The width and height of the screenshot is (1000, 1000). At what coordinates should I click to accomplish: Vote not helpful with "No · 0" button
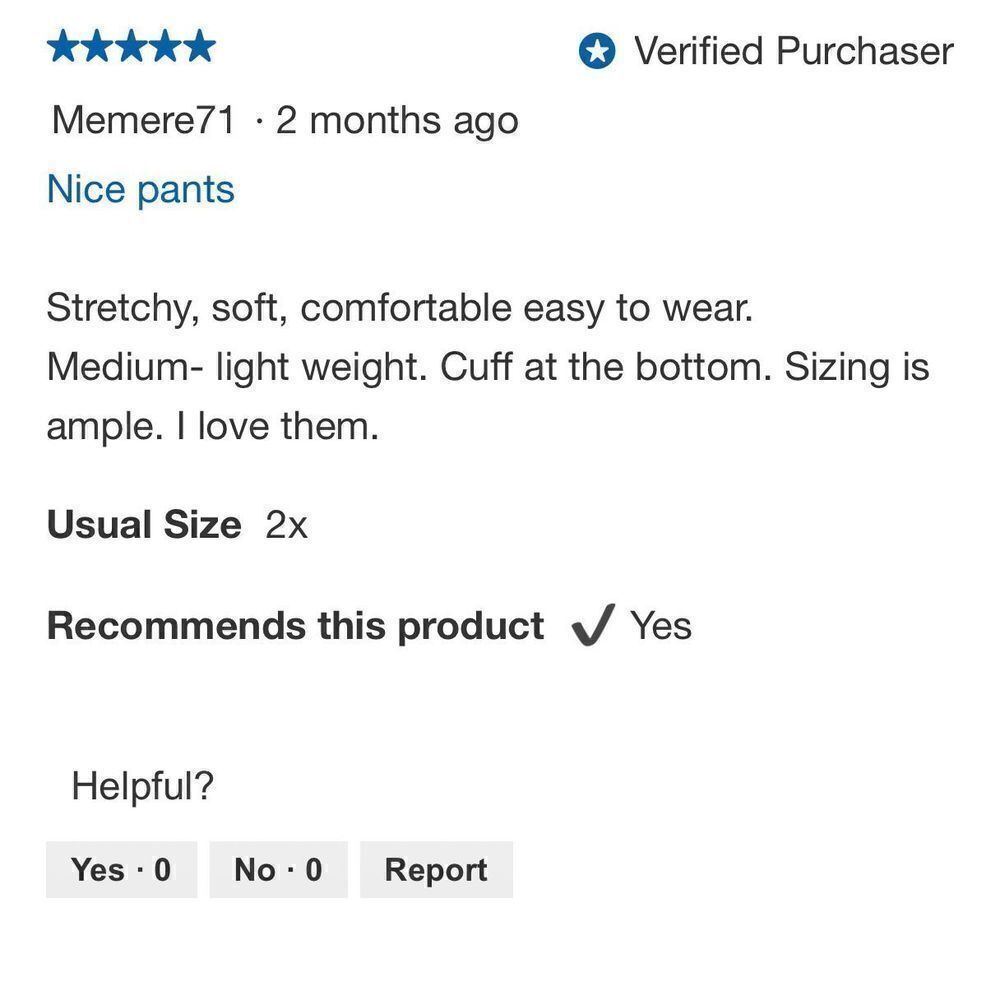pyautogui.click(x=278, y=869)
